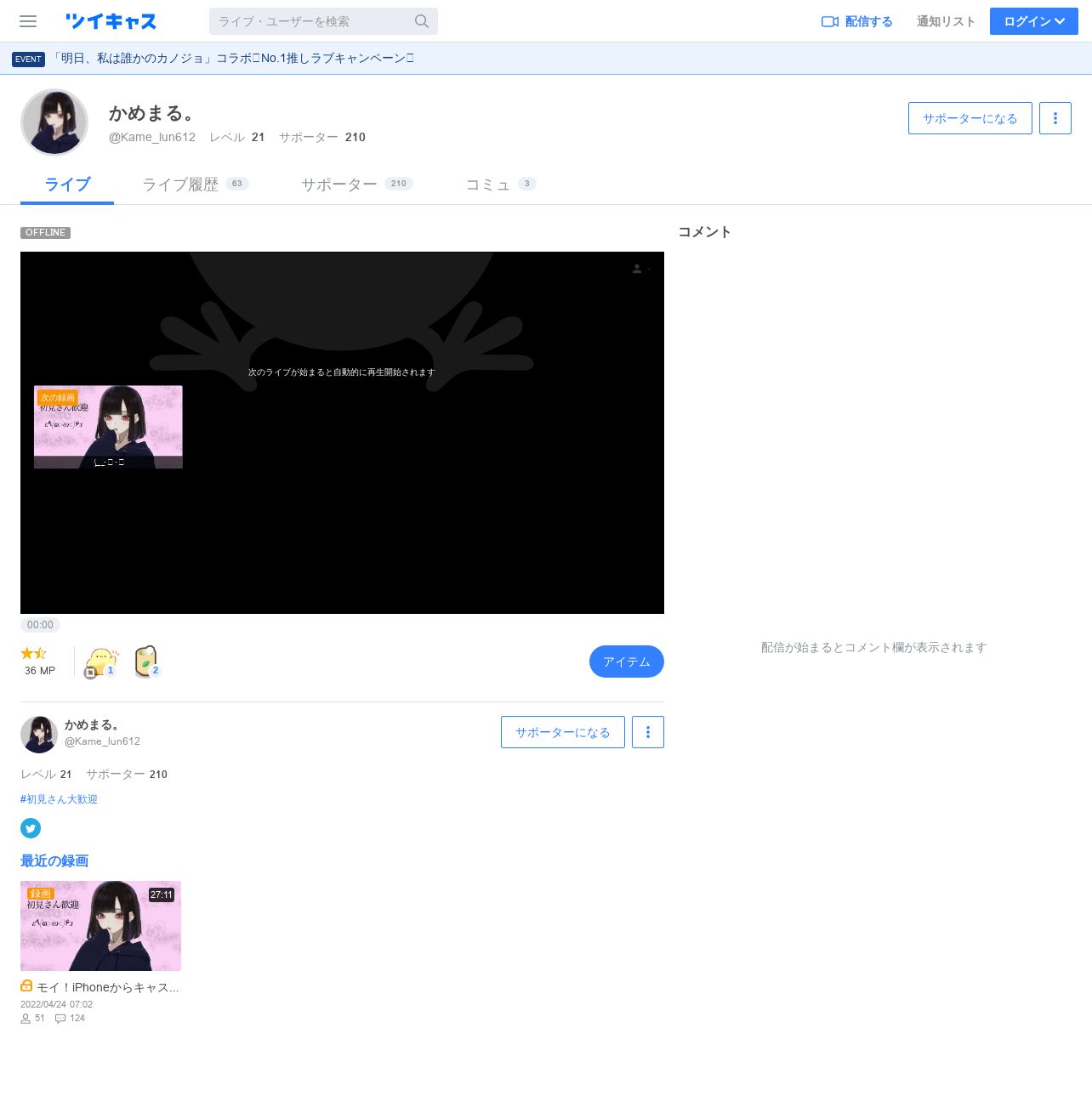Open the Twitter profile icon
Screen dimensions: 1092x1096
point(31,828)
